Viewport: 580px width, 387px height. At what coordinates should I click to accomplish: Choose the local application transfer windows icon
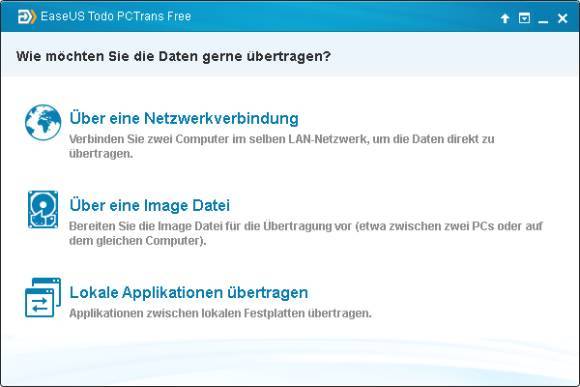(43, 297)
